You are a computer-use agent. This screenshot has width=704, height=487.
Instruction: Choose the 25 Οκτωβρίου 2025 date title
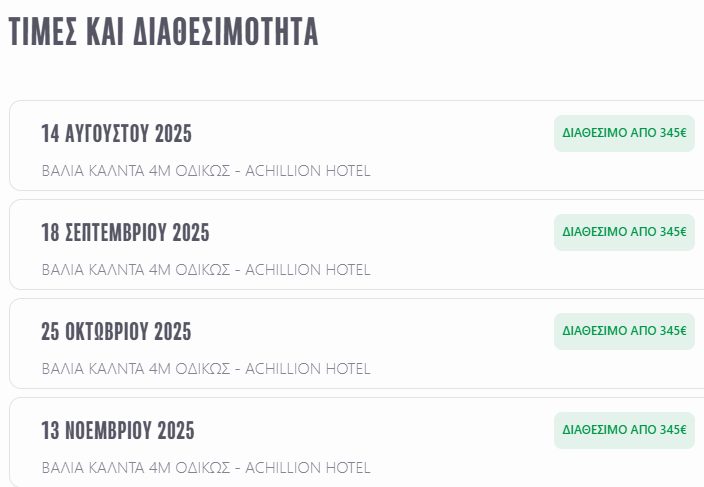point(116,332)
